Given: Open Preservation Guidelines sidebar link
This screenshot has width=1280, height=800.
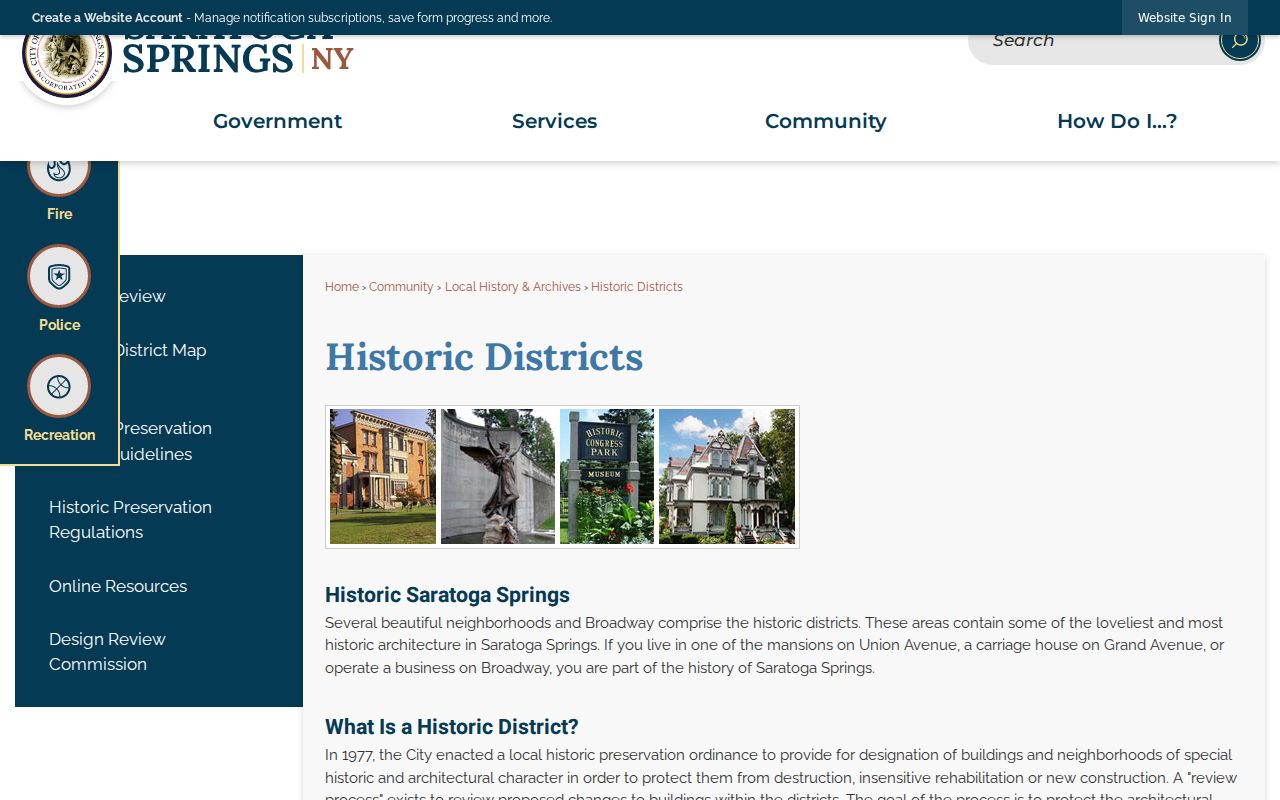Looking at the screenshot, I should (x=165, y=441).
